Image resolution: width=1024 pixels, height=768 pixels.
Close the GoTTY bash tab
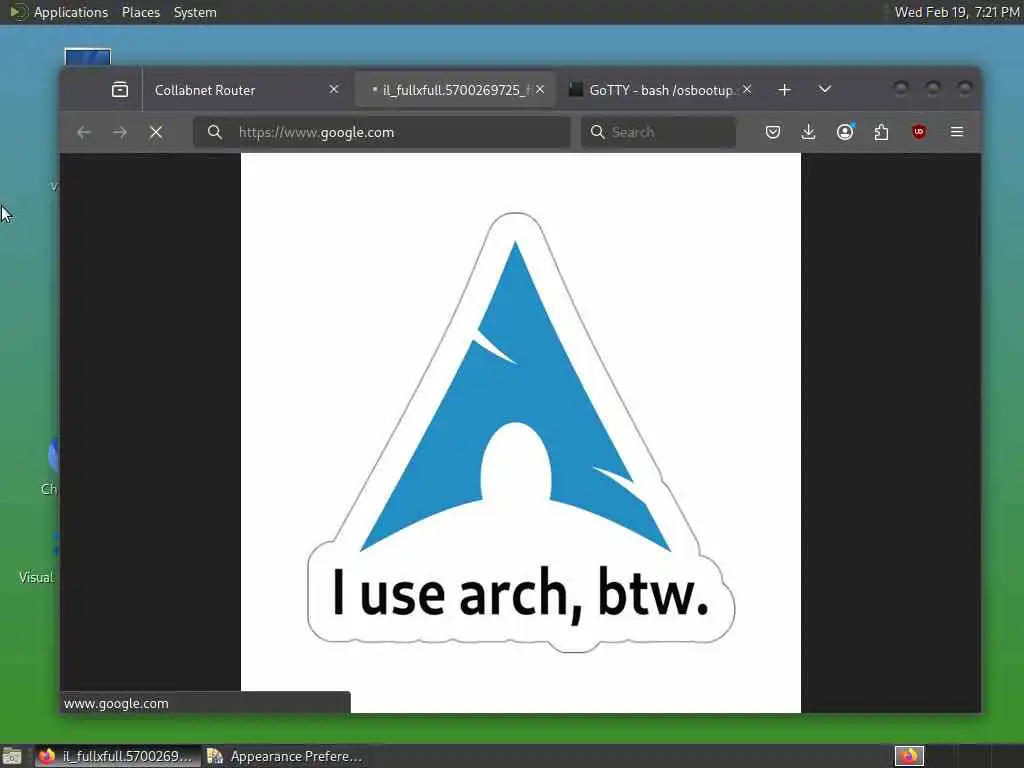pyautogui.click(x=747, y=89)
